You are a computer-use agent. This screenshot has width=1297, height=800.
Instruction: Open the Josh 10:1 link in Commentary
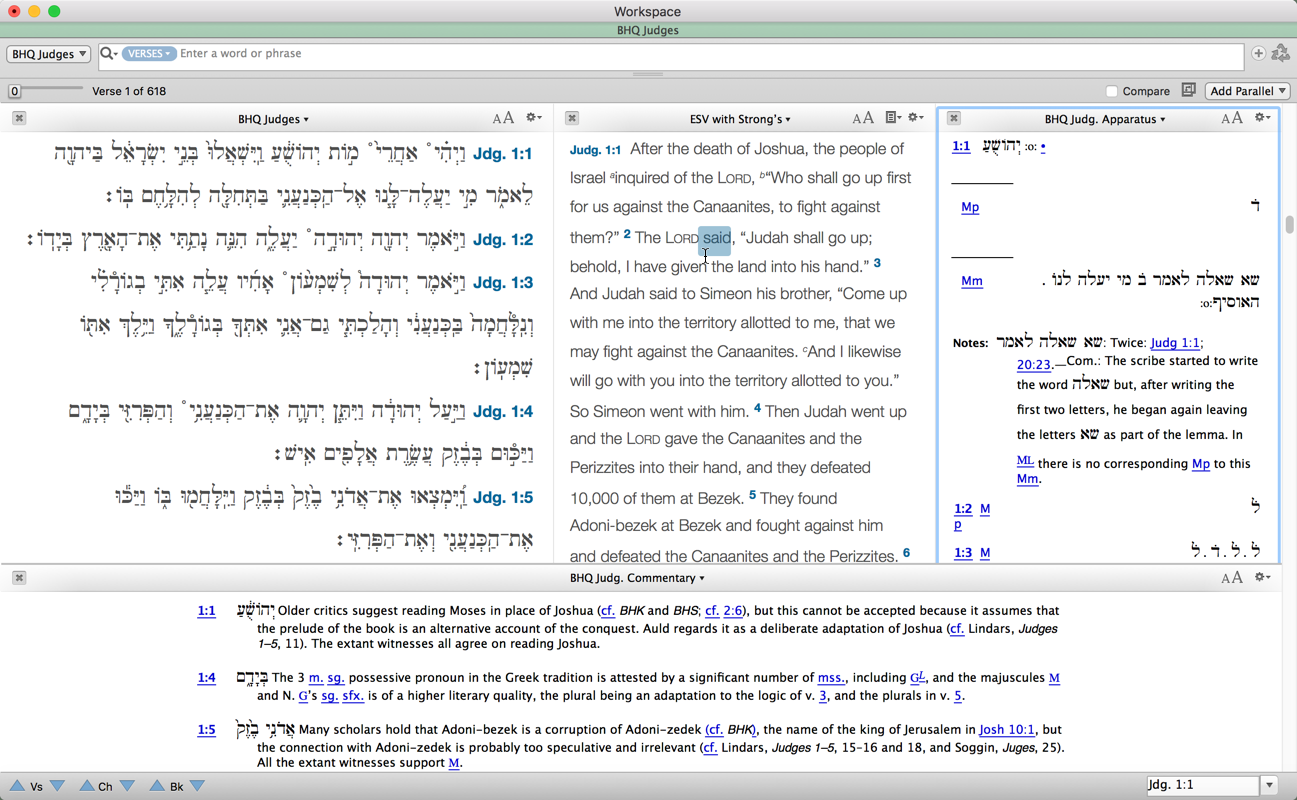click(1007, 730)
